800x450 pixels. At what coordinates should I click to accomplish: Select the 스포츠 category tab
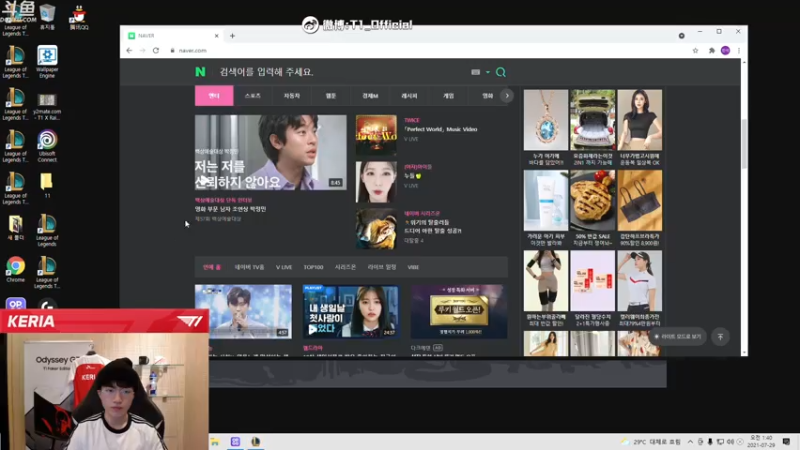click(253, 95)
